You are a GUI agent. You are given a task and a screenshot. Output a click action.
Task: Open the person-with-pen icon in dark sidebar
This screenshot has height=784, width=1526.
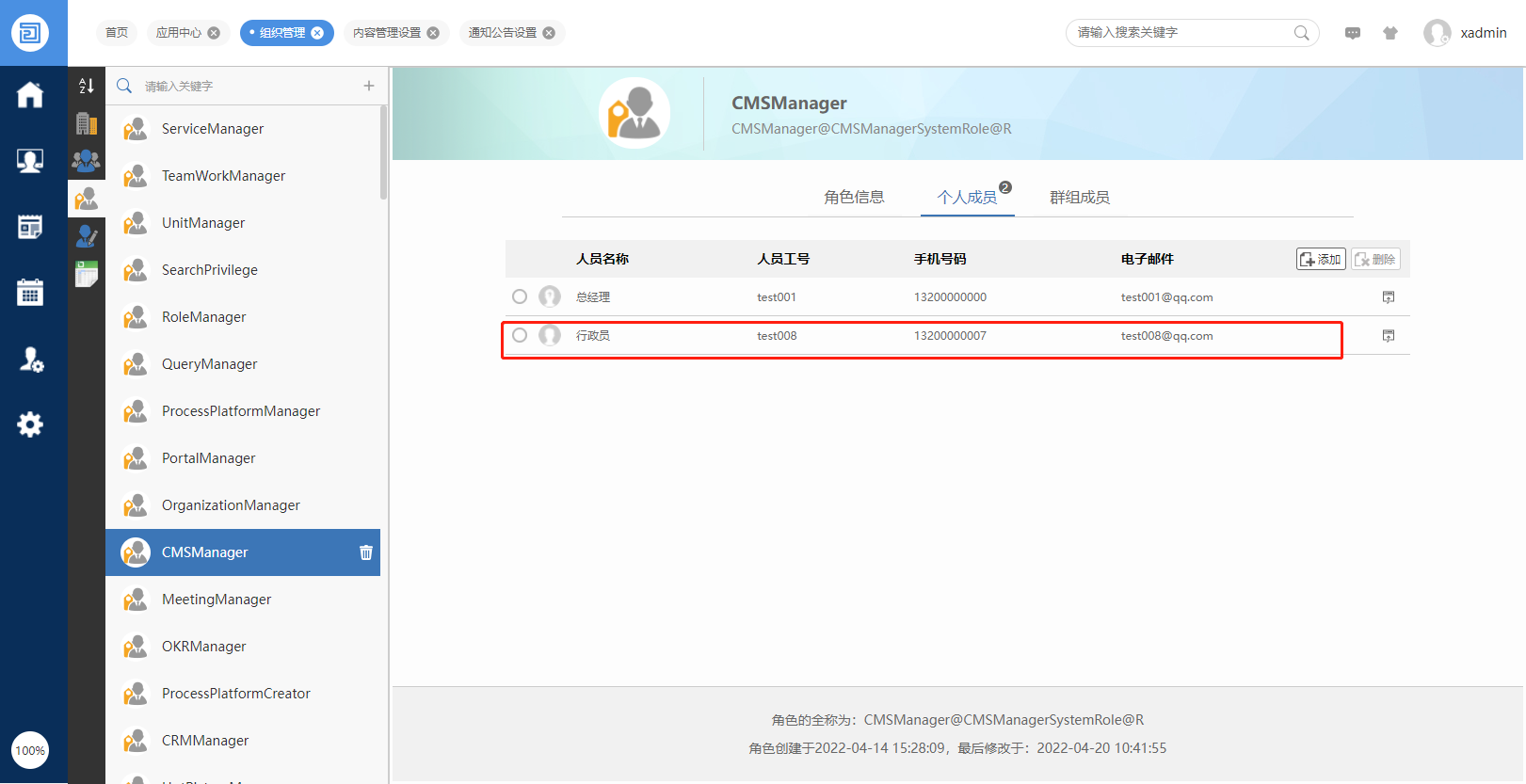(87, 236)
